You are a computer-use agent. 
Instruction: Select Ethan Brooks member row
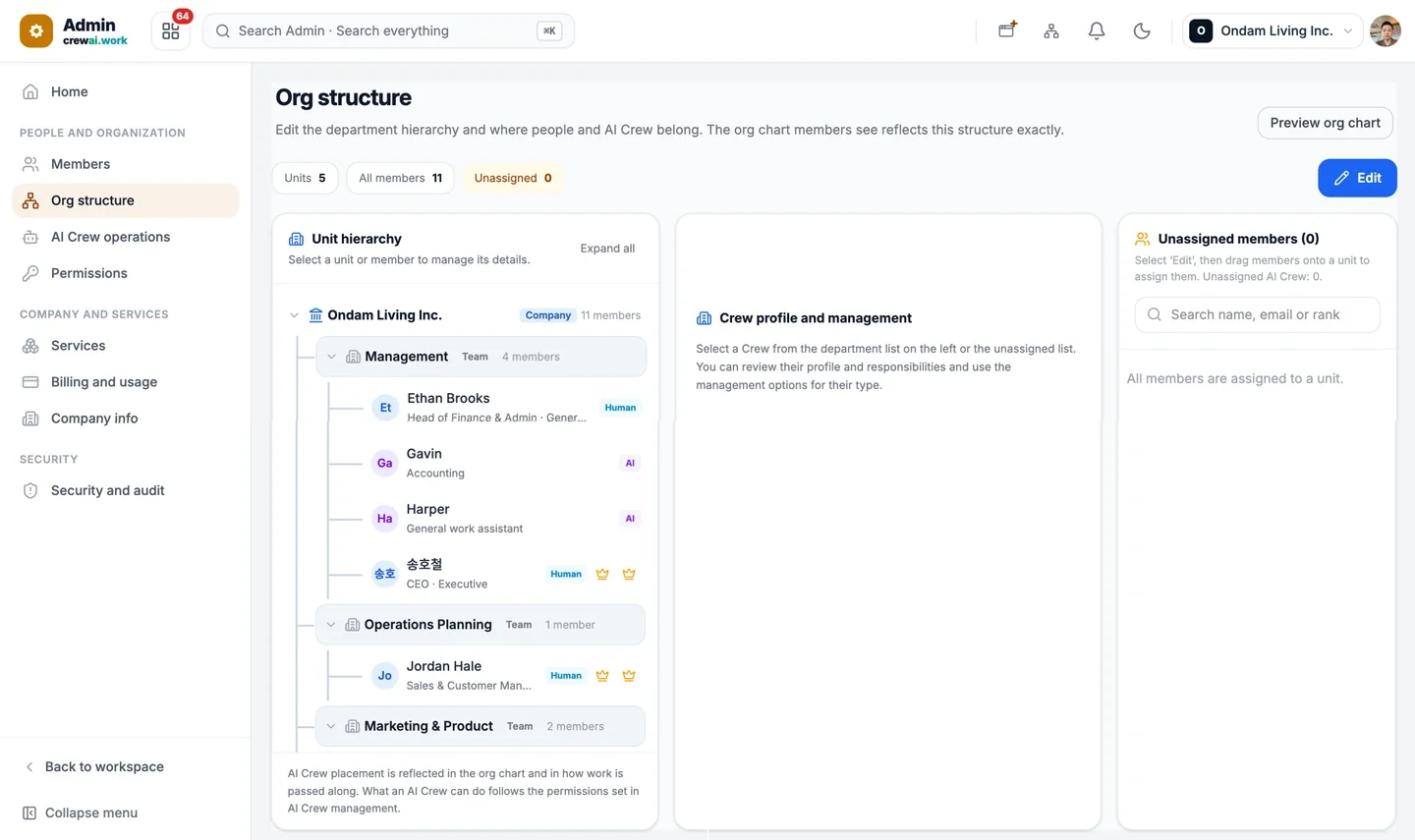point(506,408)
